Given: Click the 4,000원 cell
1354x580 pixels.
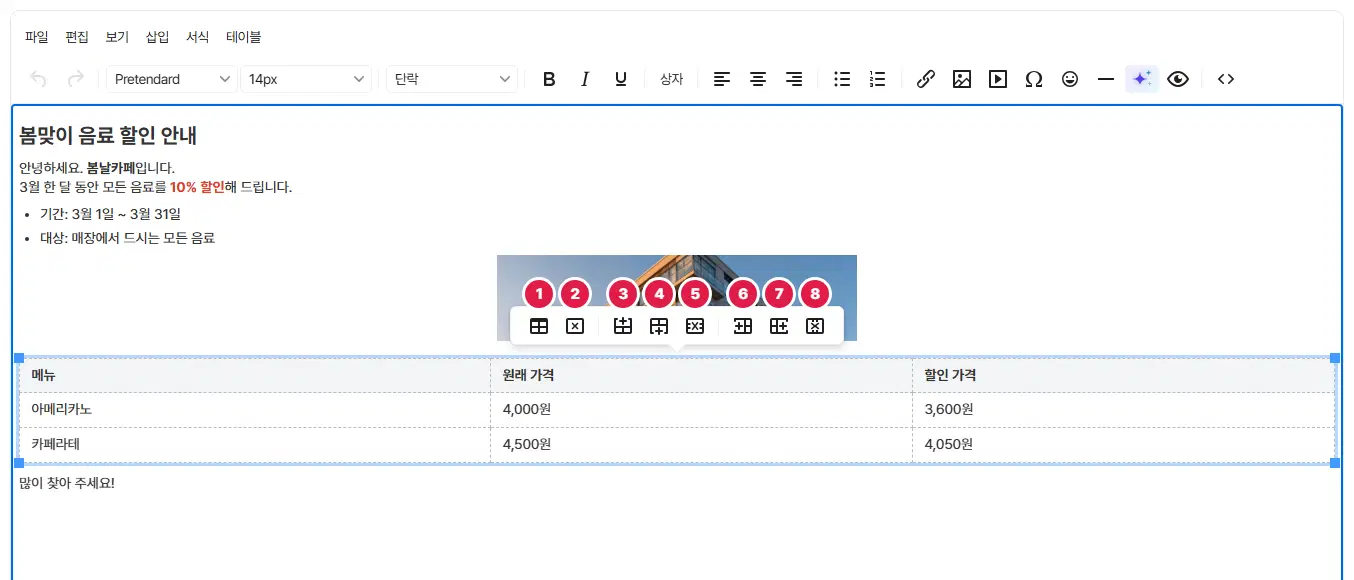Looking at the screenshot, I should click(x=701, y=409).
